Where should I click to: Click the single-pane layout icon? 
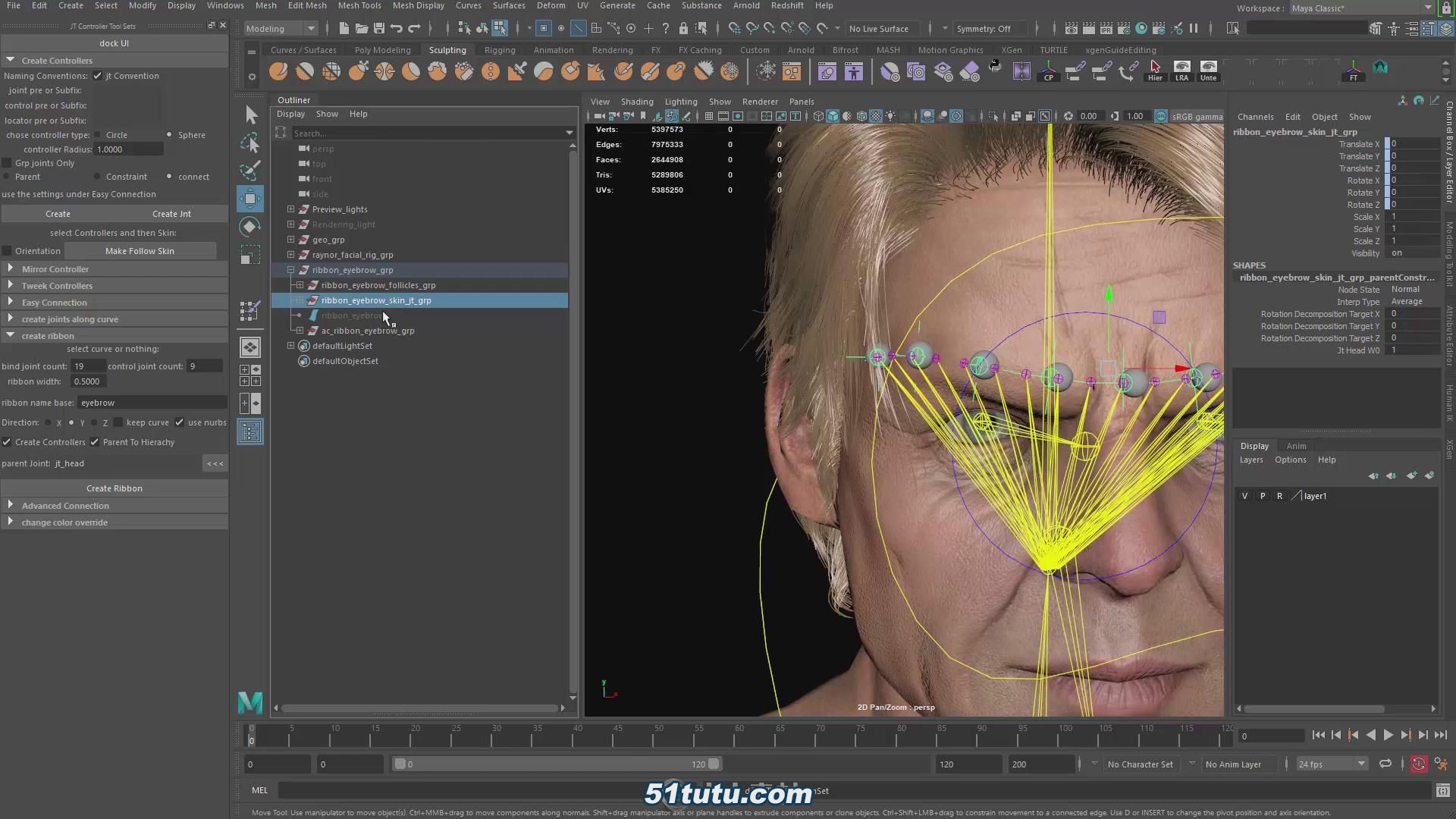[249, 347]
